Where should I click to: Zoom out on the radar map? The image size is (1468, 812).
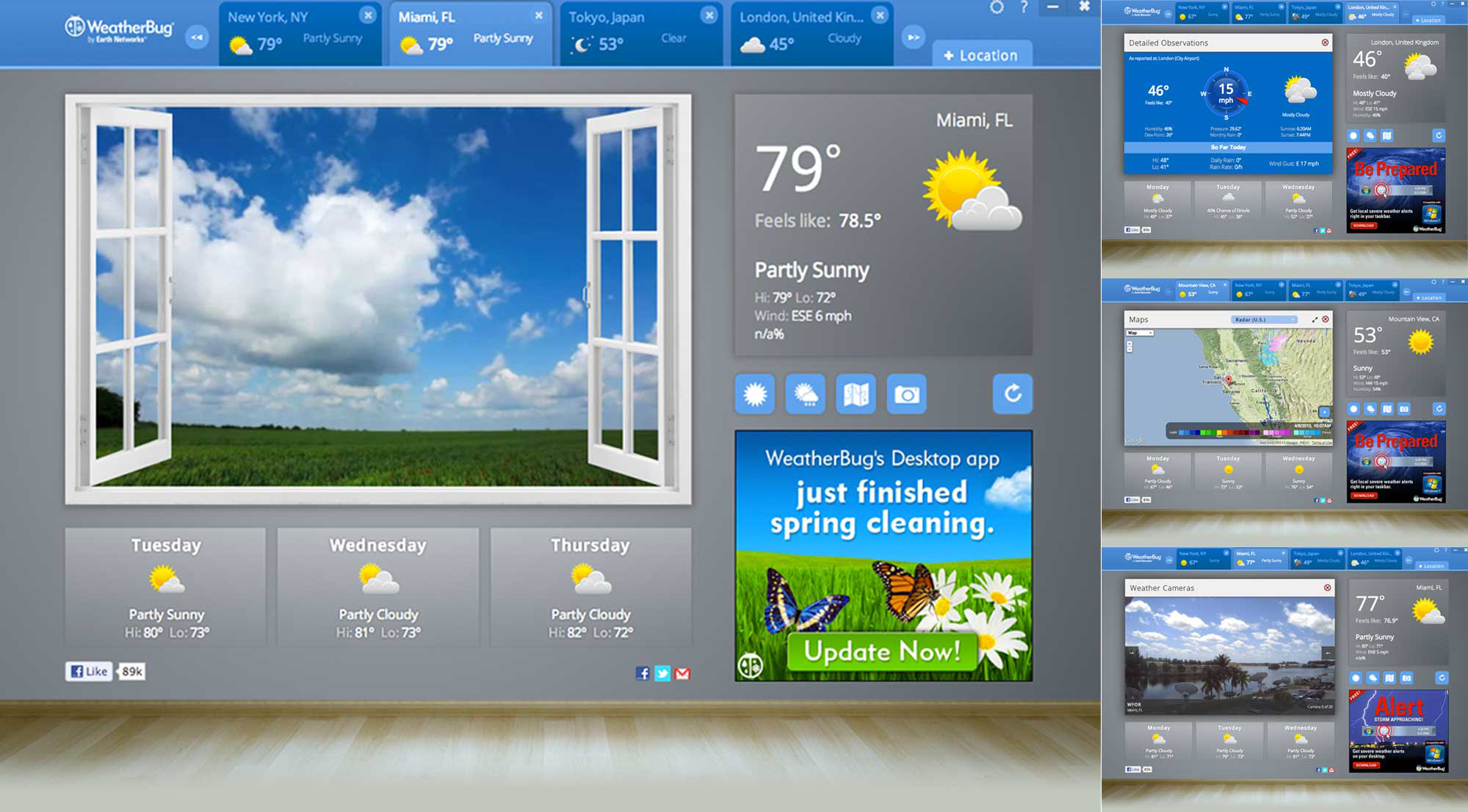pyautogui.click(x=1129, y=349)
